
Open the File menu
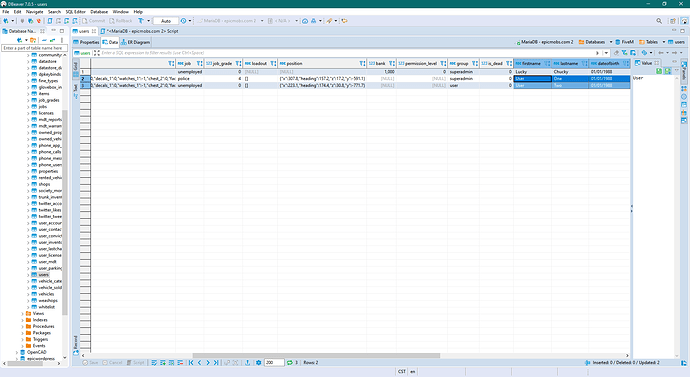tap(6, 12)
